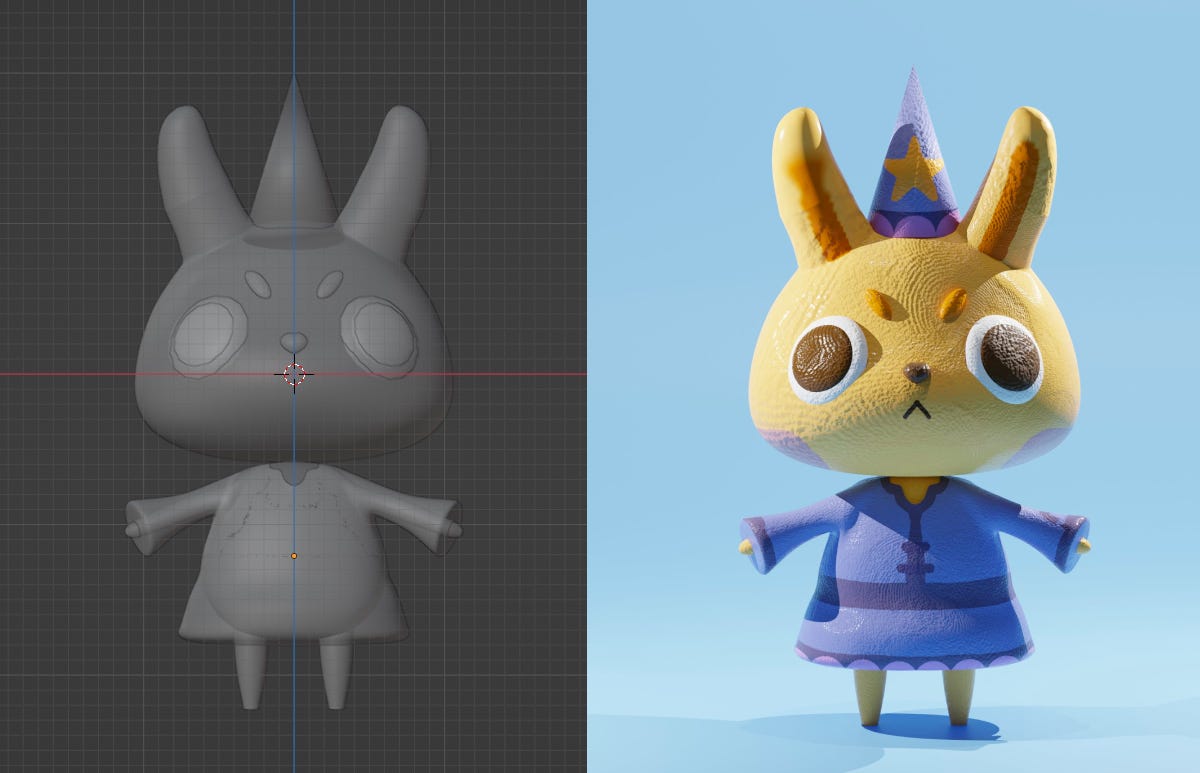The height and width of the screenshot is (773, 1200).
Task: Click the orange origin dot on the grey model's body
Action: [294, 555]
